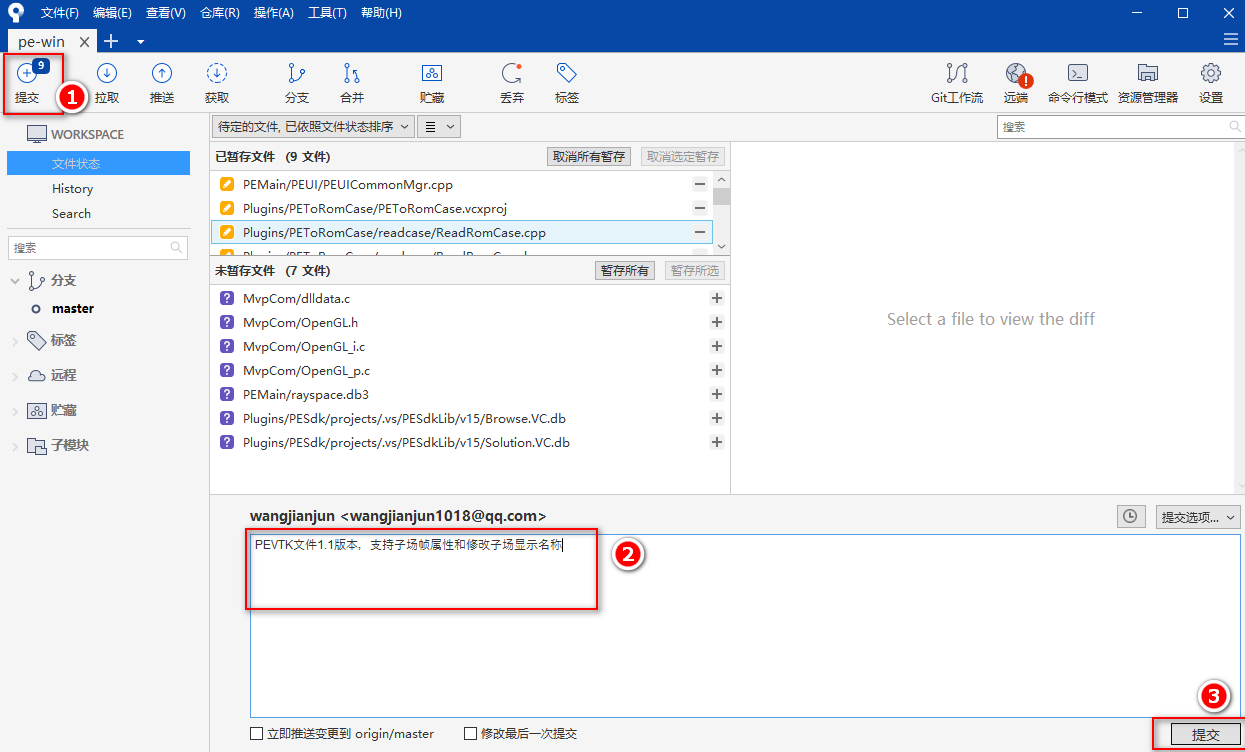
Task: Unstage PEToRomCase.vcxproj with its minus button
Action: pos(700,208)
